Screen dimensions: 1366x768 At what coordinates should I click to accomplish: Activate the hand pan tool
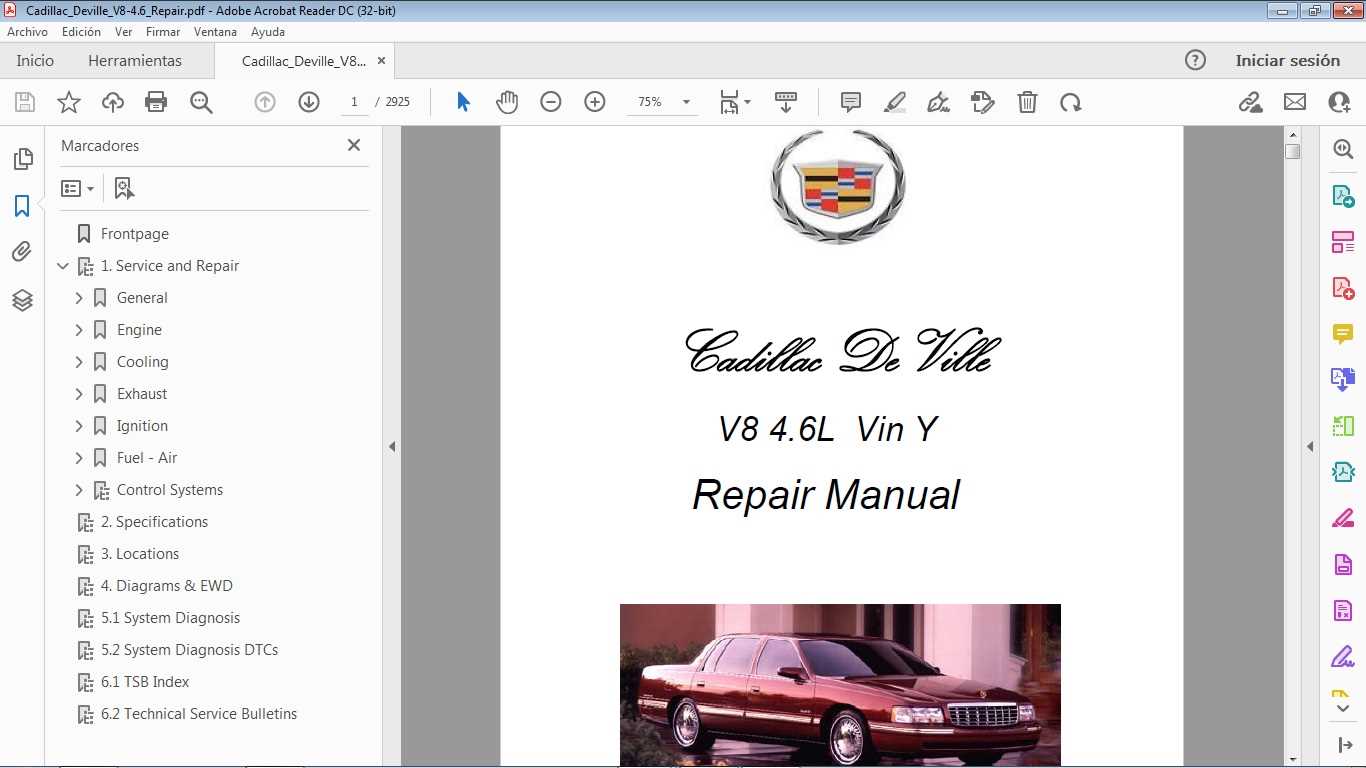click(x=507, y=102)
